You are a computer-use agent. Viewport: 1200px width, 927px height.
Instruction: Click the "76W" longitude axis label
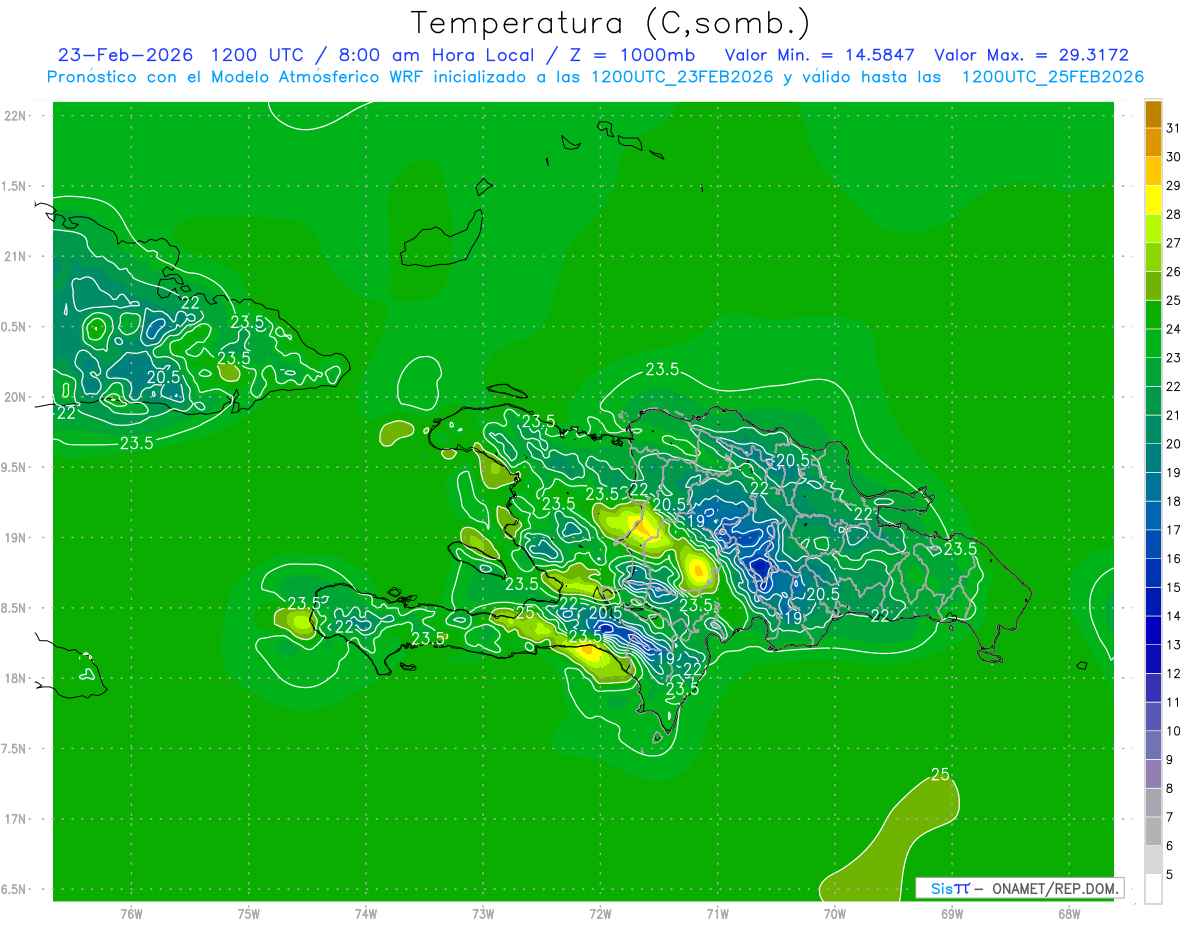(x=131, y=913)
